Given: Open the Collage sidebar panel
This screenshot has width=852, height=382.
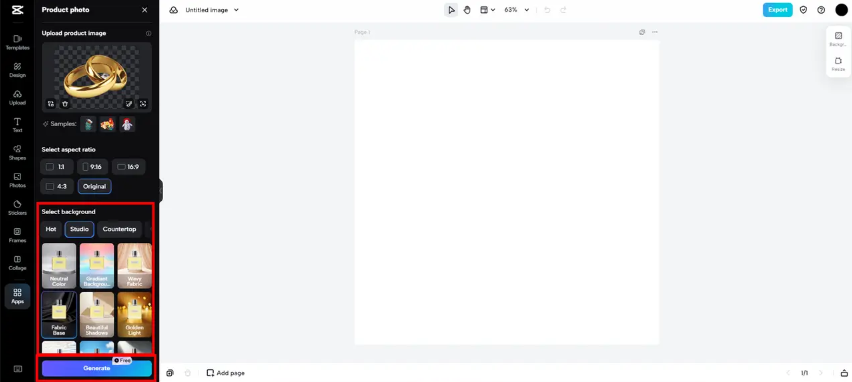Looking at the screenshot, I should [x=17, y=263].
